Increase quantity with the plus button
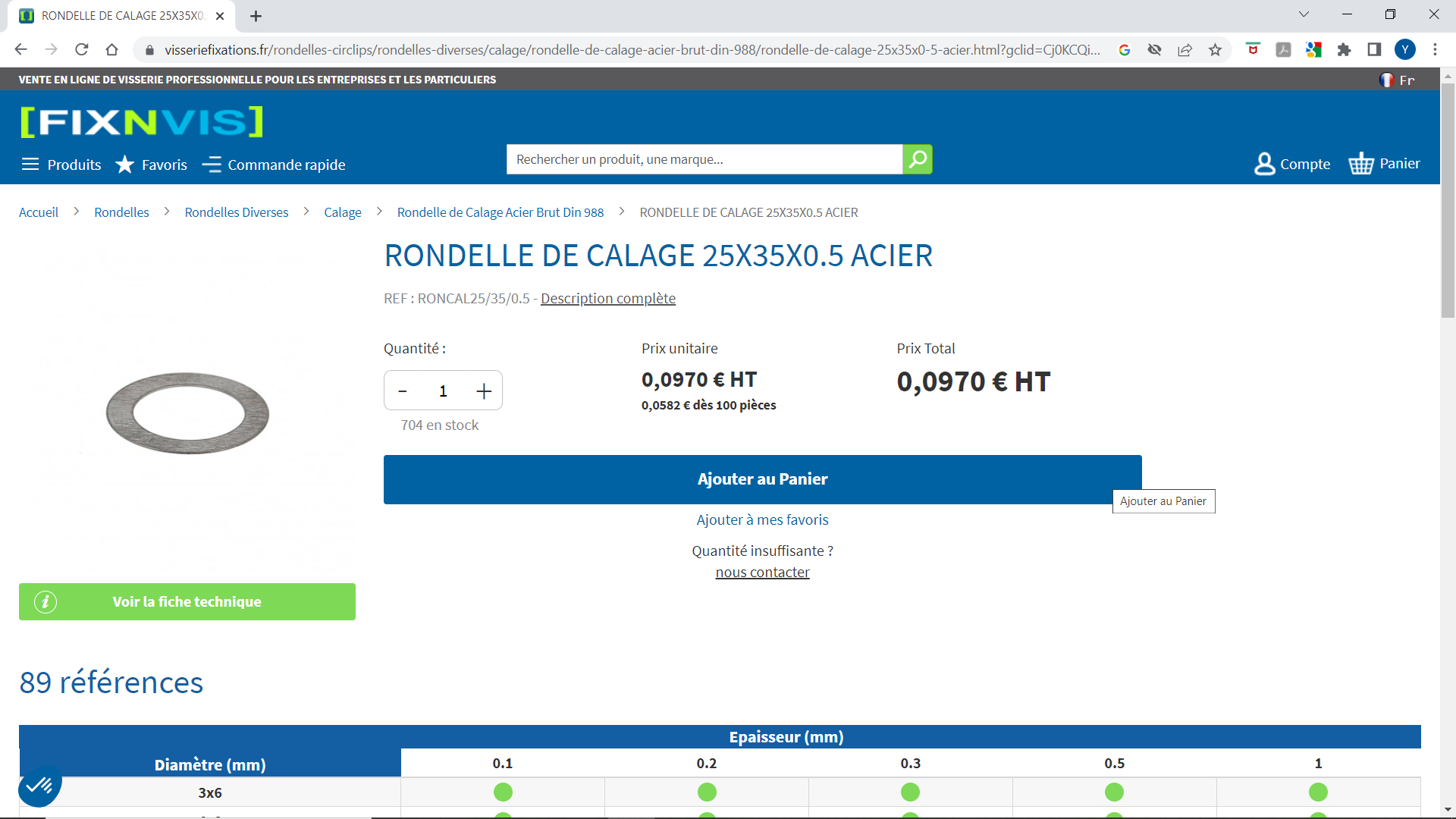Viewport: 1456px width, 819px height. 484,391
